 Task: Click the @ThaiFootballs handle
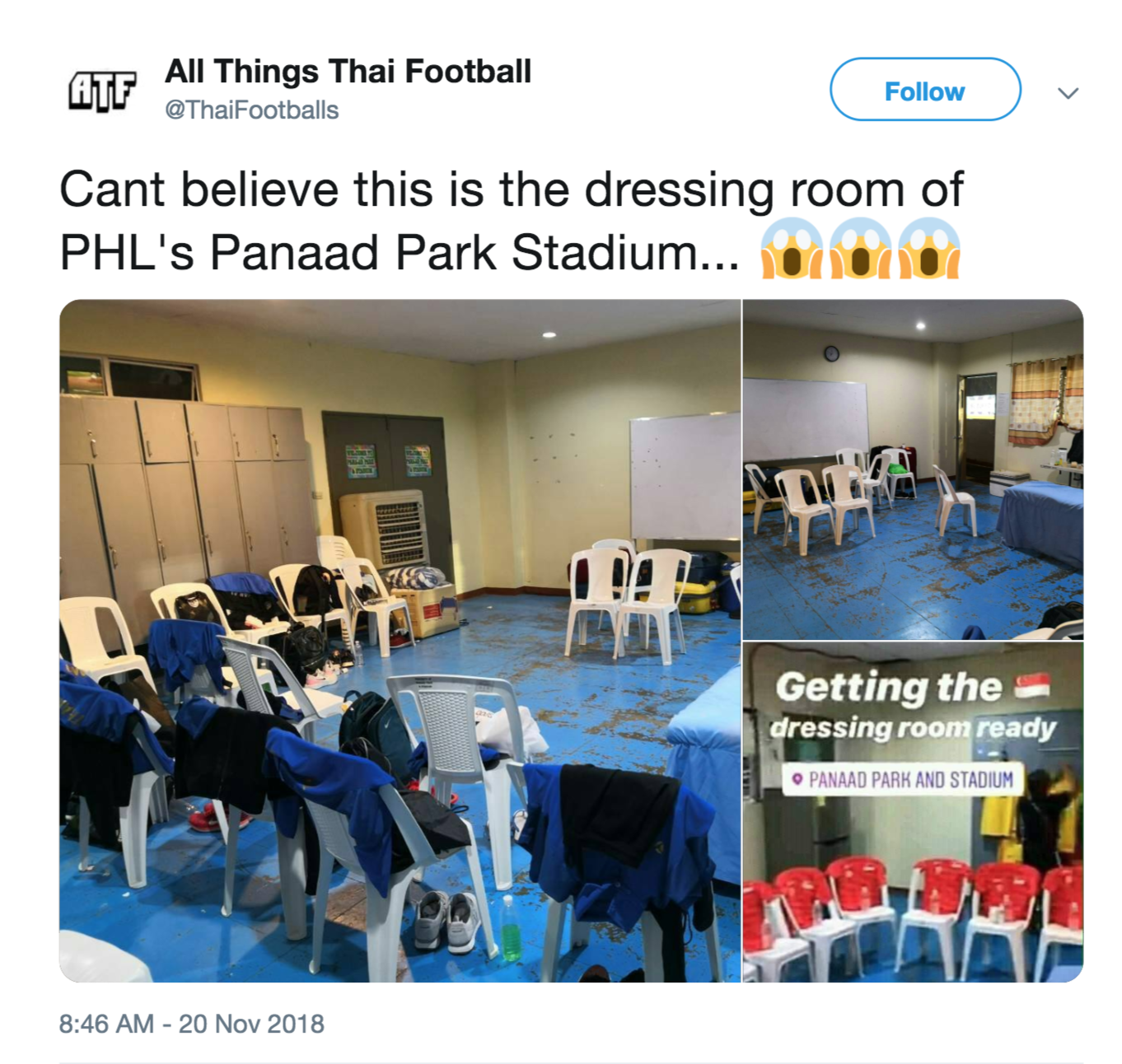click(x=251, y=108)
